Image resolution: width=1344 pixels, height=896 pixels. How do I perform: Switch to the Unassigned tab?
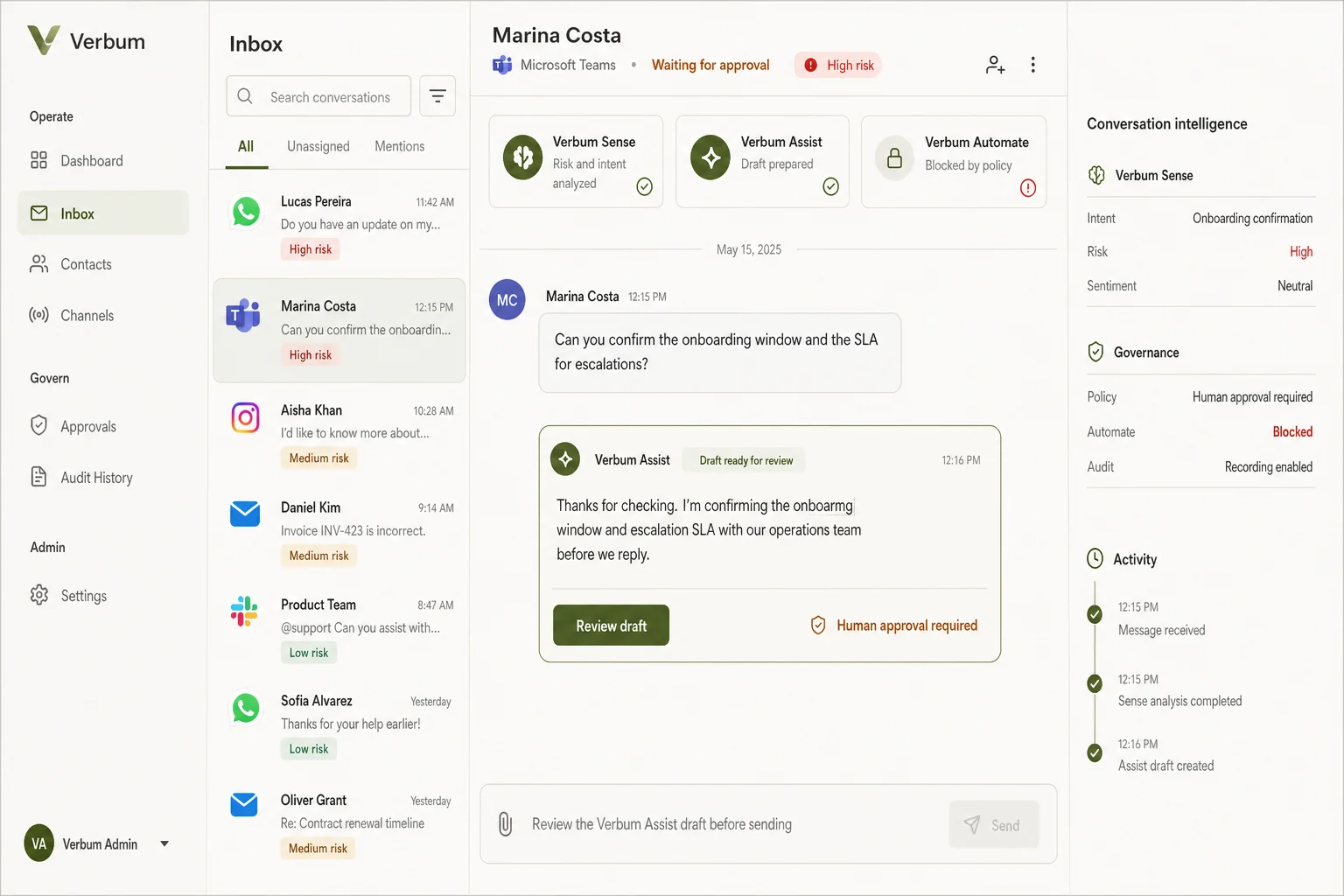click(x=318, y=146)
